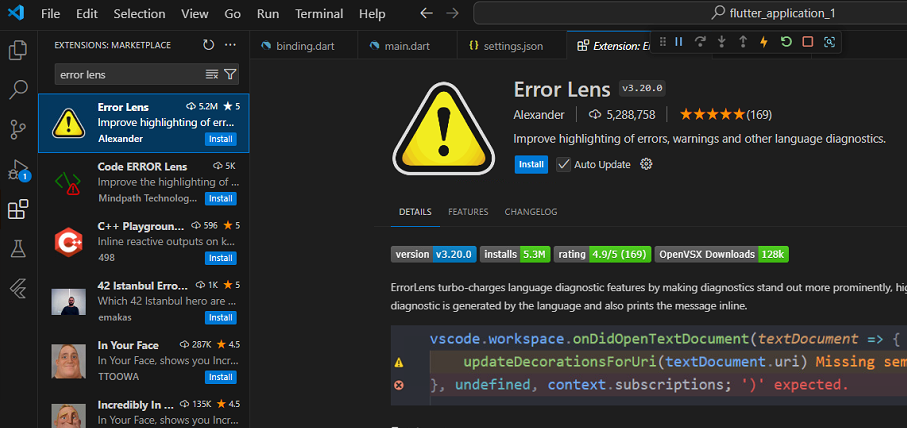The width and height of the screenshot is (907, 428).
Task: Step into in debug toolbar
Action: (x=721, y=42)
